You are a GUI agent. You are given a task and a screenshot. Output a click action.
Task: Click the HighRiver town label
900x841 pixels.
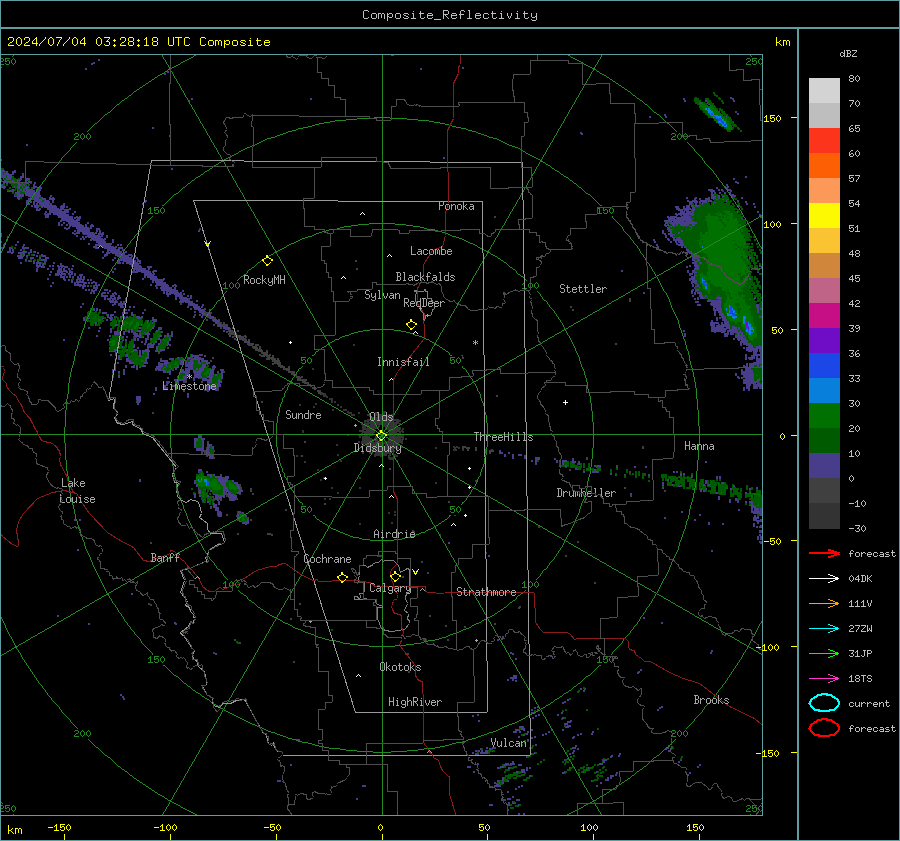[415, 702]
